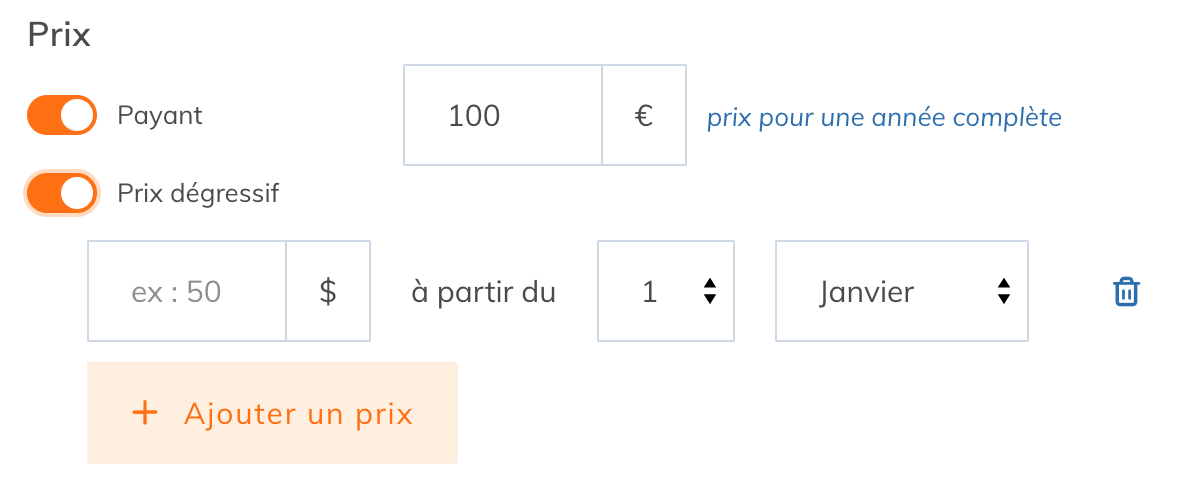The height and width of the screenshot is (504, 1180).
Task: Click the arrows on the month selector
Action: (x=1003, y=291)
